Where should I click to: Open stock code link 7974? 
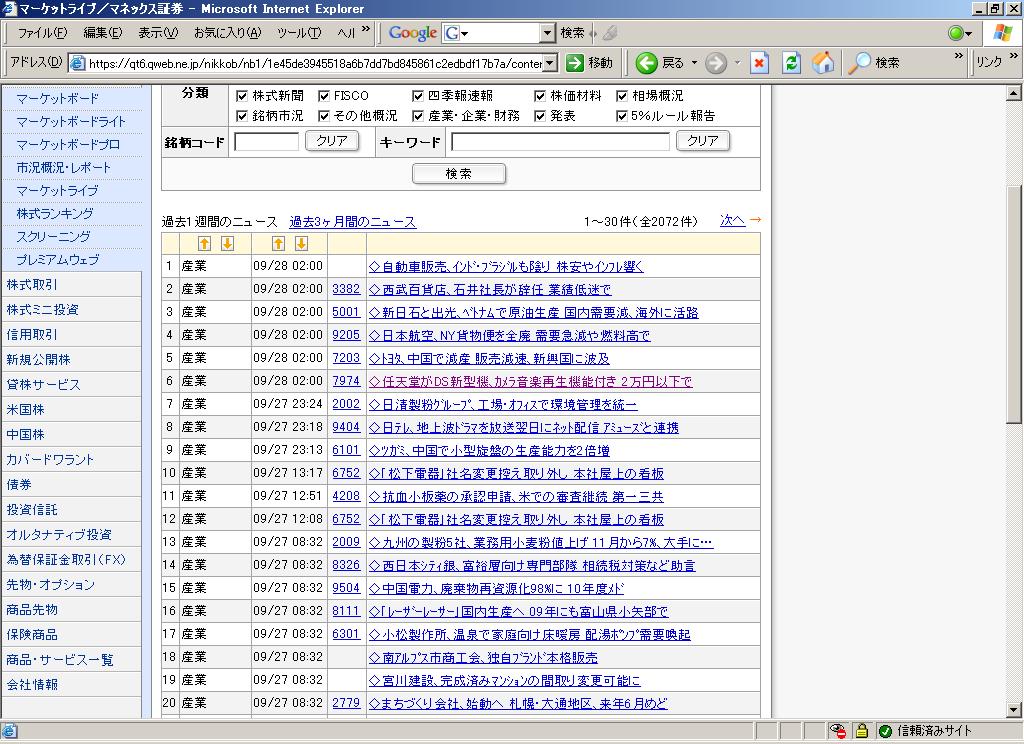346,381
